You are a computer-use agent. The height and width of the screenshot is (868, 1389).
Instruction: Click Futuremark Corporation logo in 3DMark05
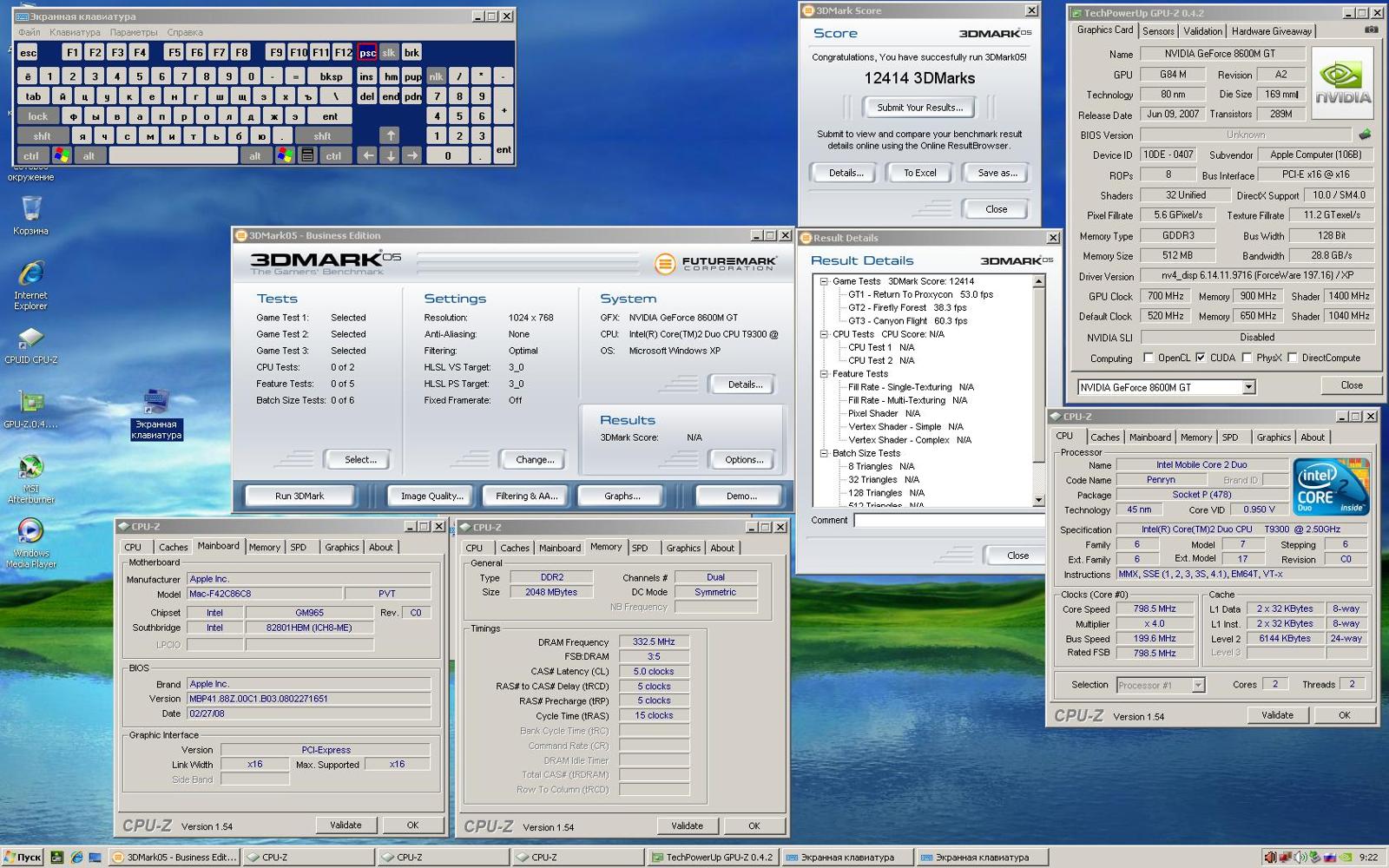(715, 263)
